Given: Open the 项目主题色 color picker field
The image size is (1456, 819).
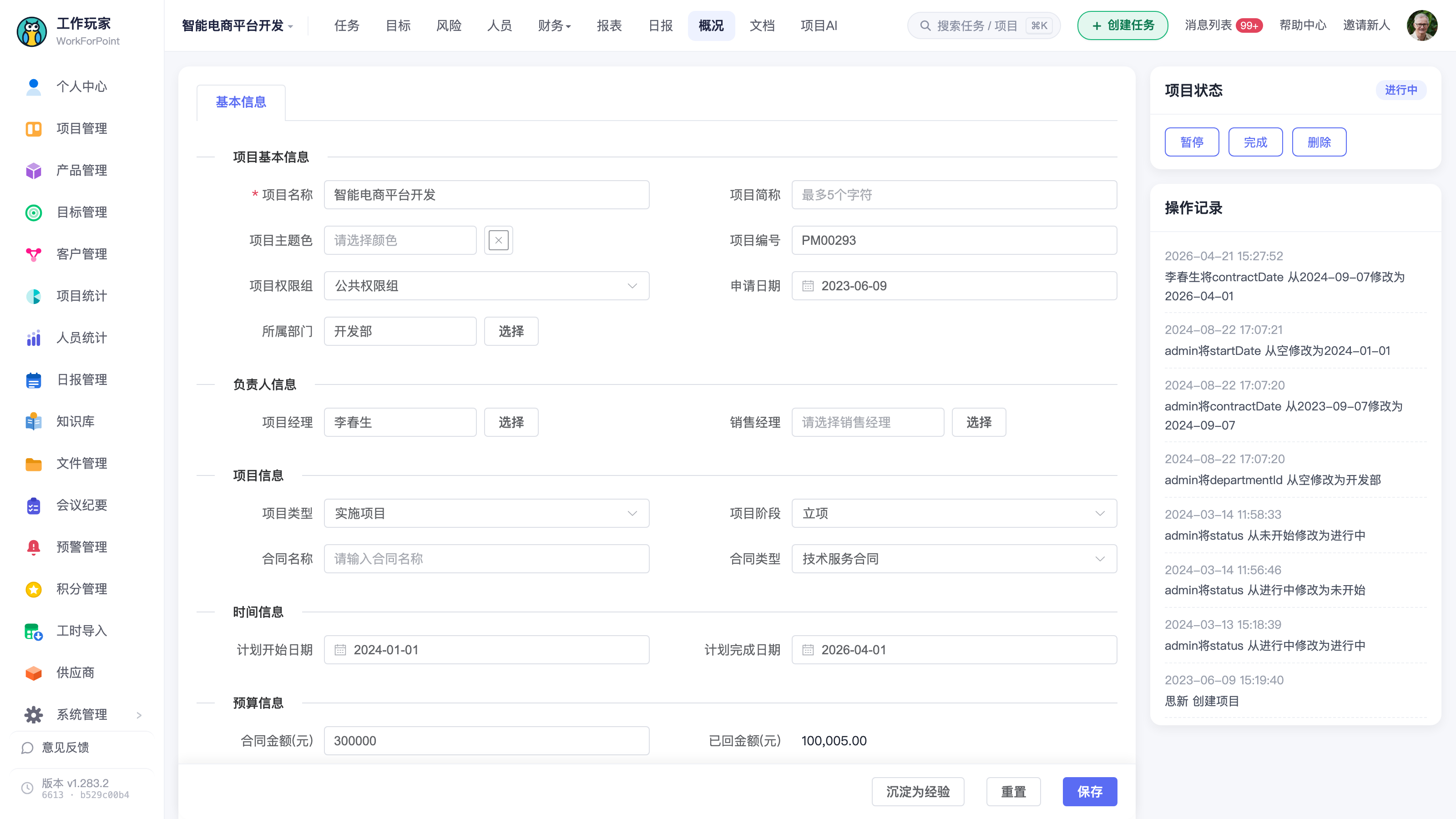Looking at the screenshot, I should click(x=399, y=240).
